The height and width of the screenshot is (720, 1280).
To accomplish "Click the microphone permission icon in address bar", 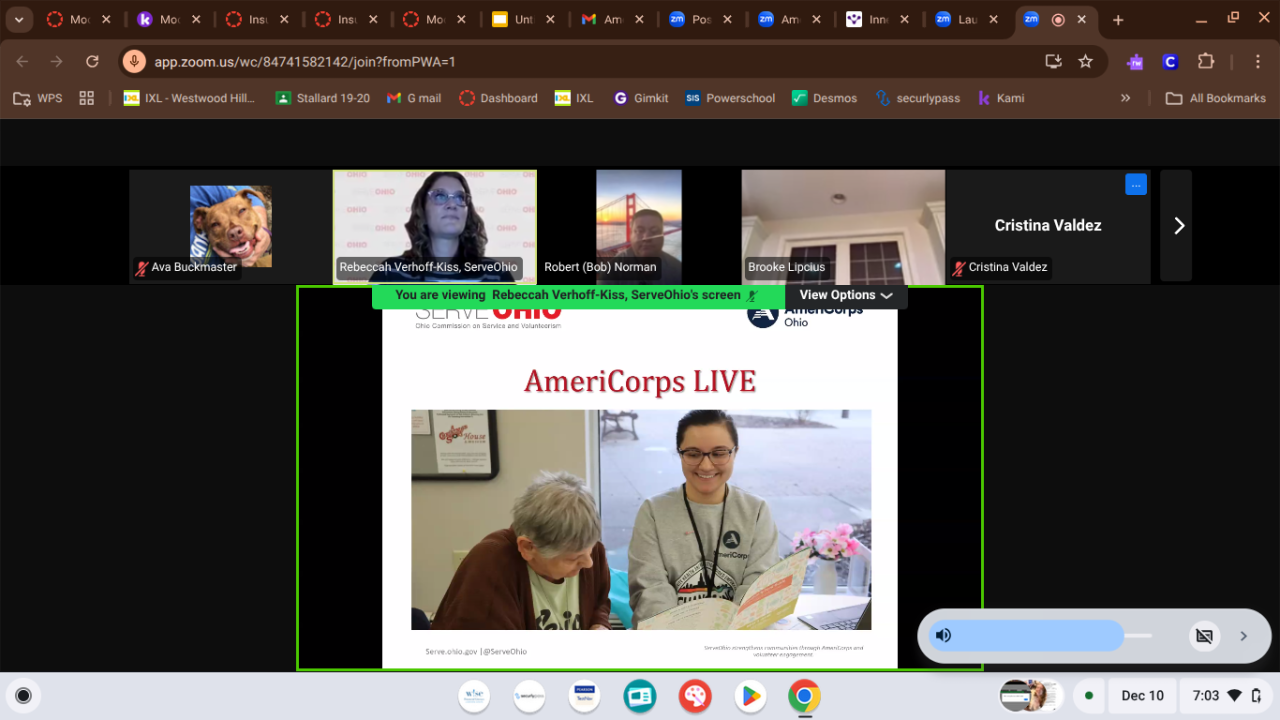I will point(134,61).
